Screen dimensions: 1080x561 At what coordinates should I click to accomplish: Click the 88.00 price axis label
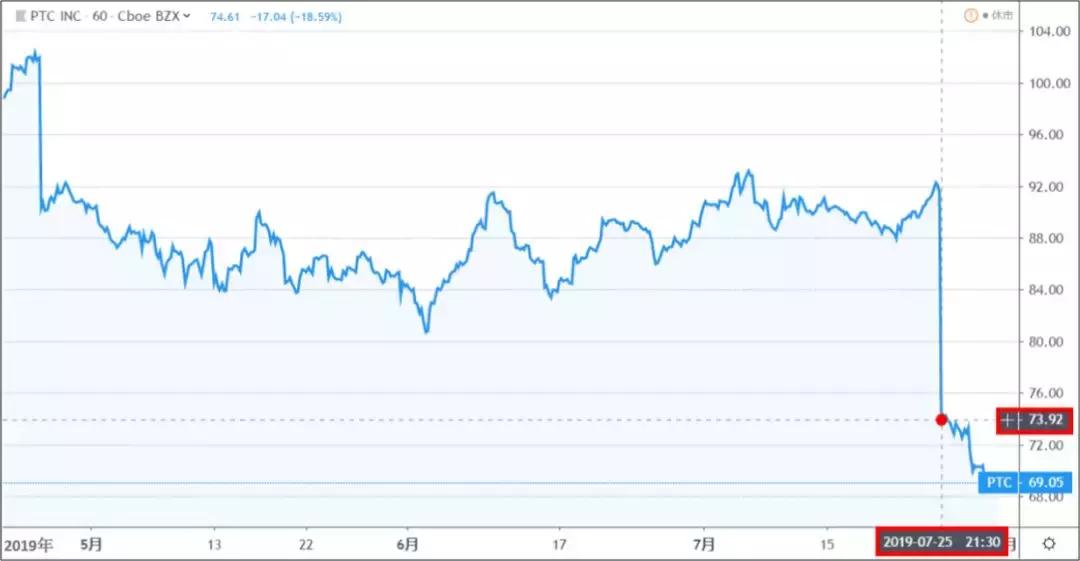[x=1046, y=238]
